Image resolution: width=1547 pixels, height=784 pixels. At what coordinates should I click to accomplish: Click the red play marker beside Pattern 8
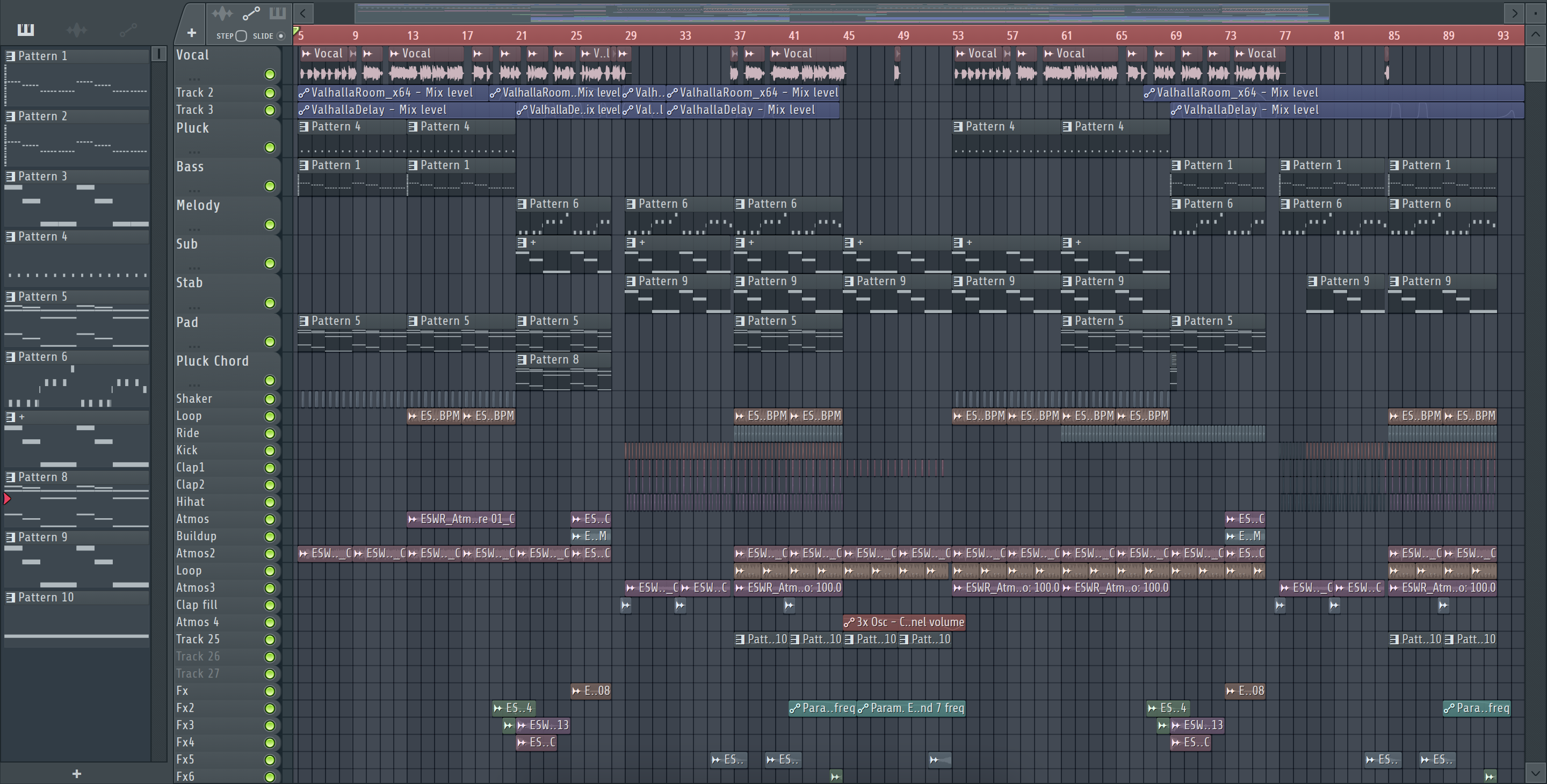pos(7,498)
